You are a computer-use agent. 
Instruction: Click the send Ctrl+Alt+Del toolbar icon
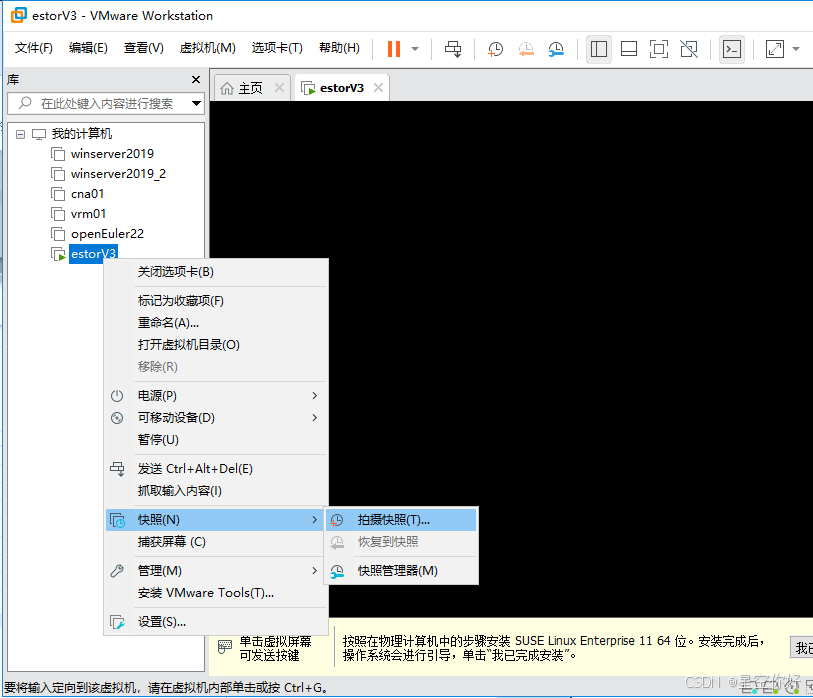tap(453, 49)
